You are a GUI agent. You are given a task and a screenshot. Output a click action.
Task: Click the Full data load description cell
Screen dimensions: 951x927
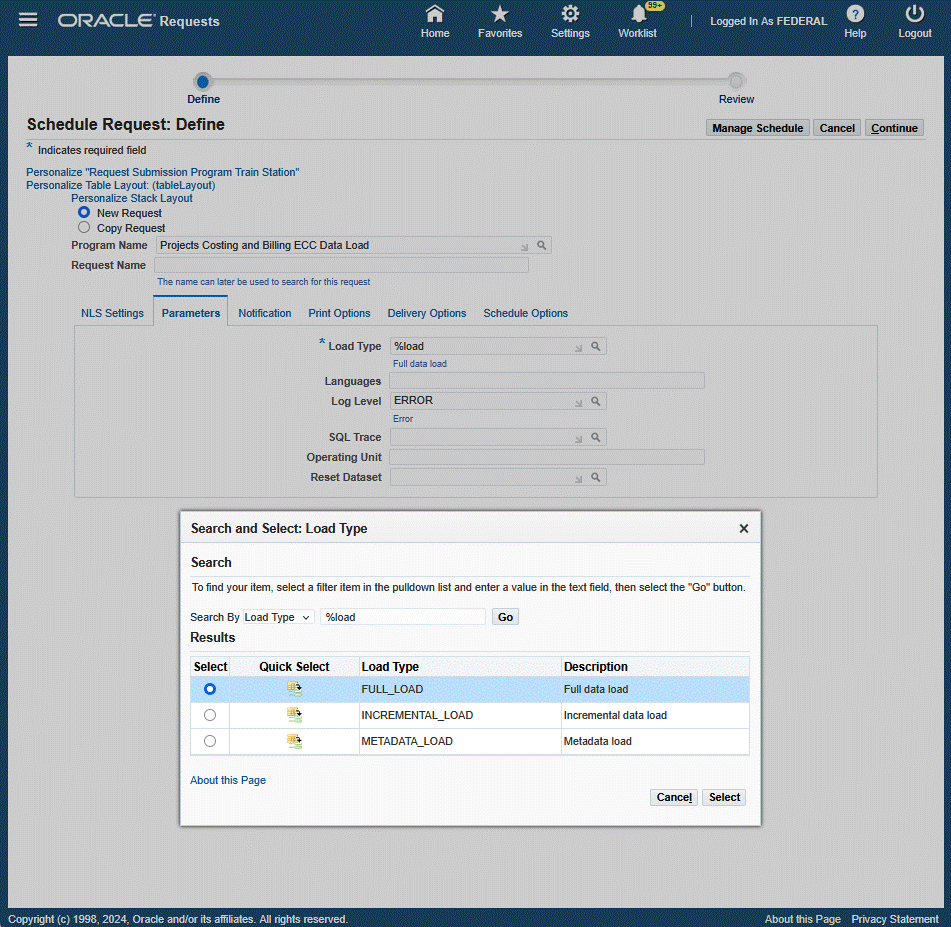click(x=655, y=689)
